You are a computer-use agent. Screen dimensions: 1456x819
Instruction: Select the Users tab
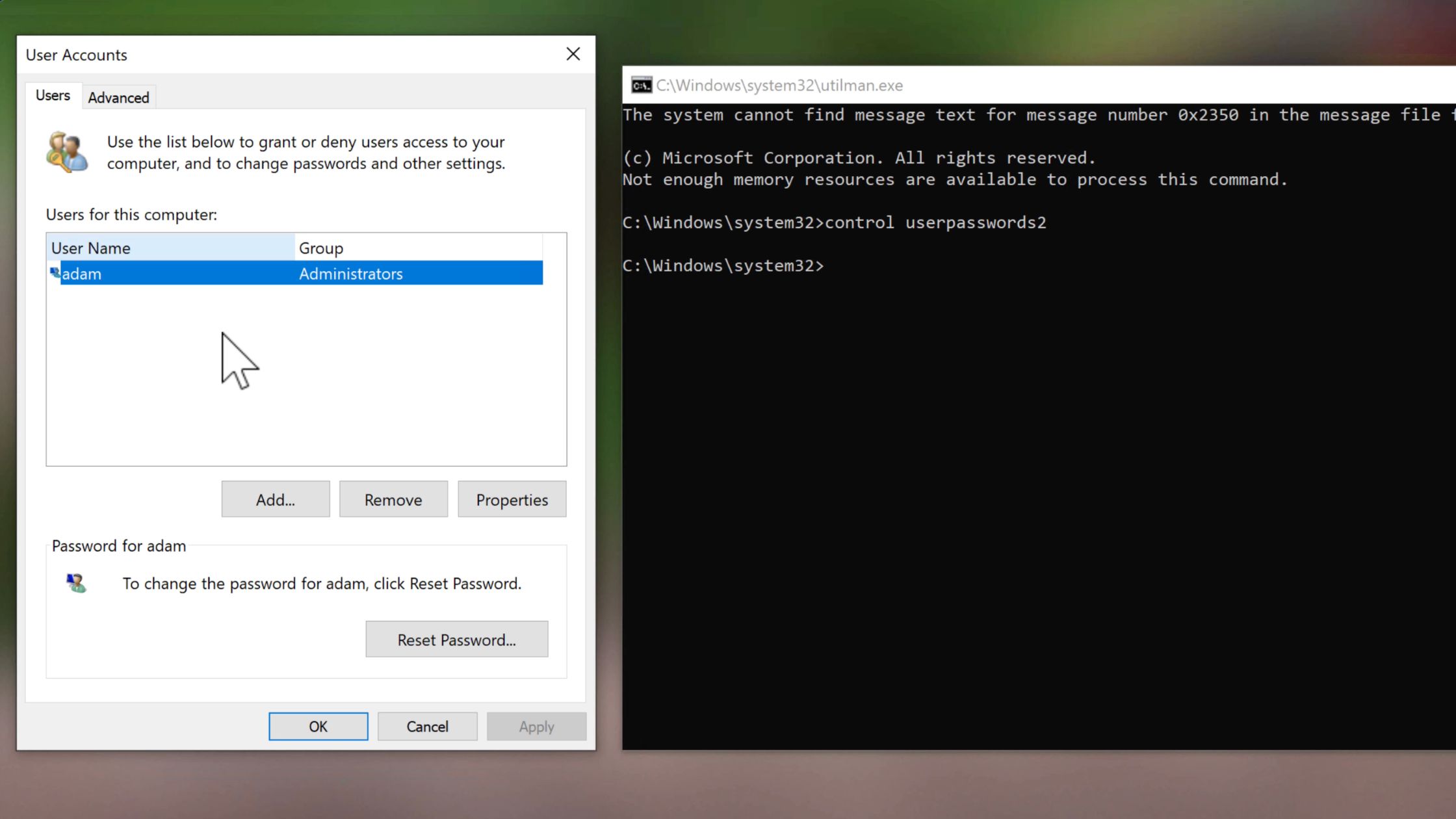tap(53, 95)
